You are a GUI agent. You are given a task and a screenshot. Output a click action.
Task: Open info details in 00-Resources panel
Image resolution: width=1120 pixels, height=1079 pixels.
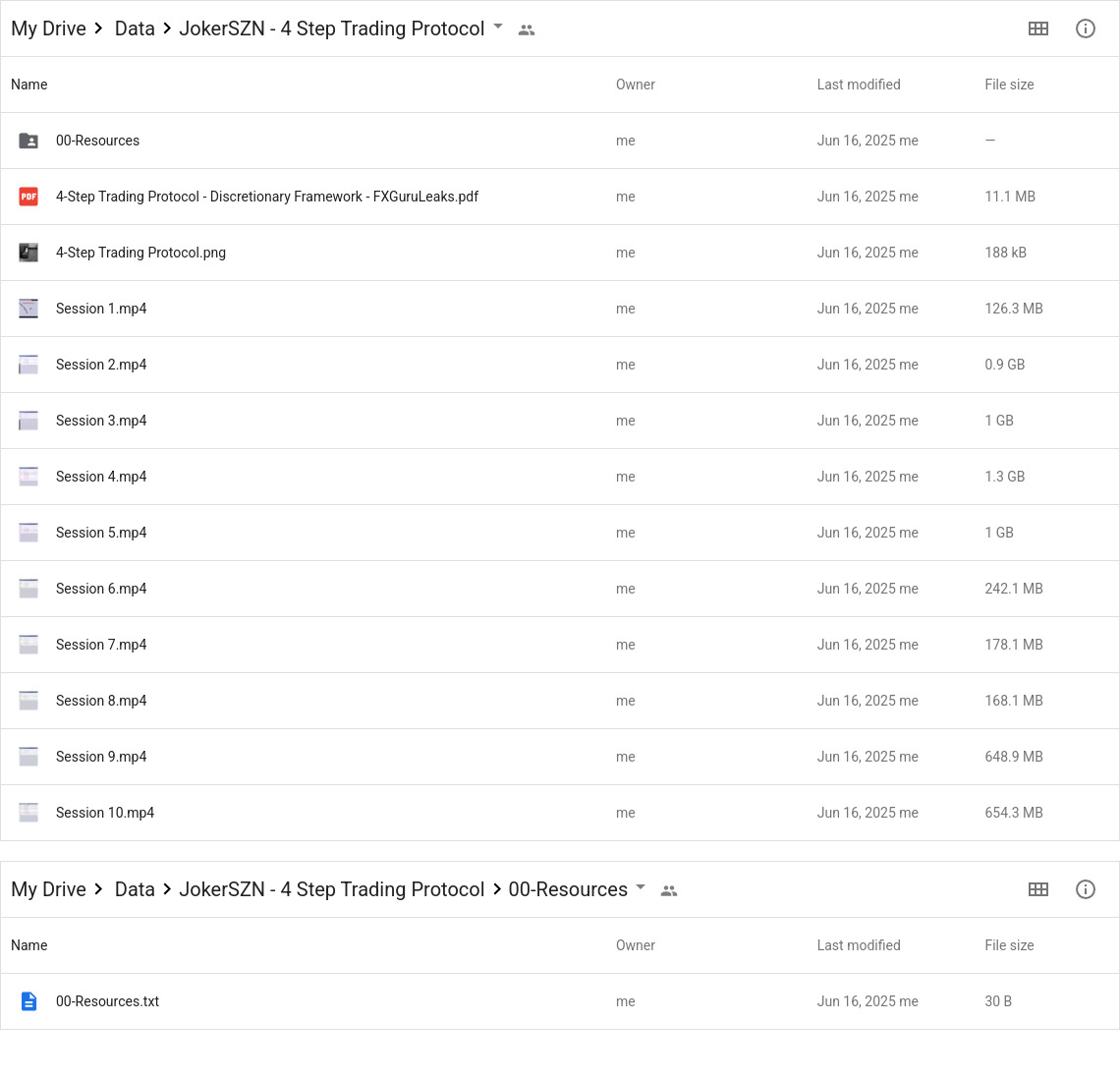point(1085,889)
